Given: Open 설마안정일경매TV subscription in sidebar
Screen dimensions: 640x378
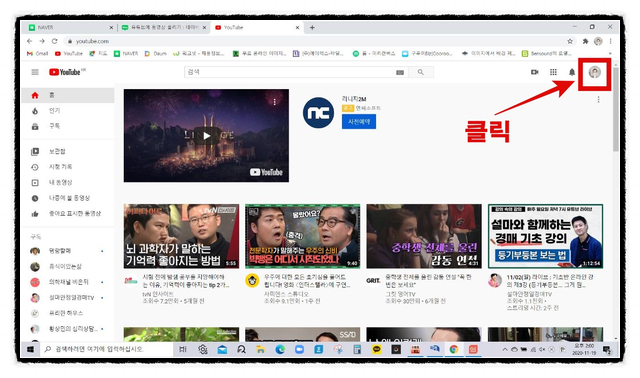Looking at the screenshot, I should [68, 298].
